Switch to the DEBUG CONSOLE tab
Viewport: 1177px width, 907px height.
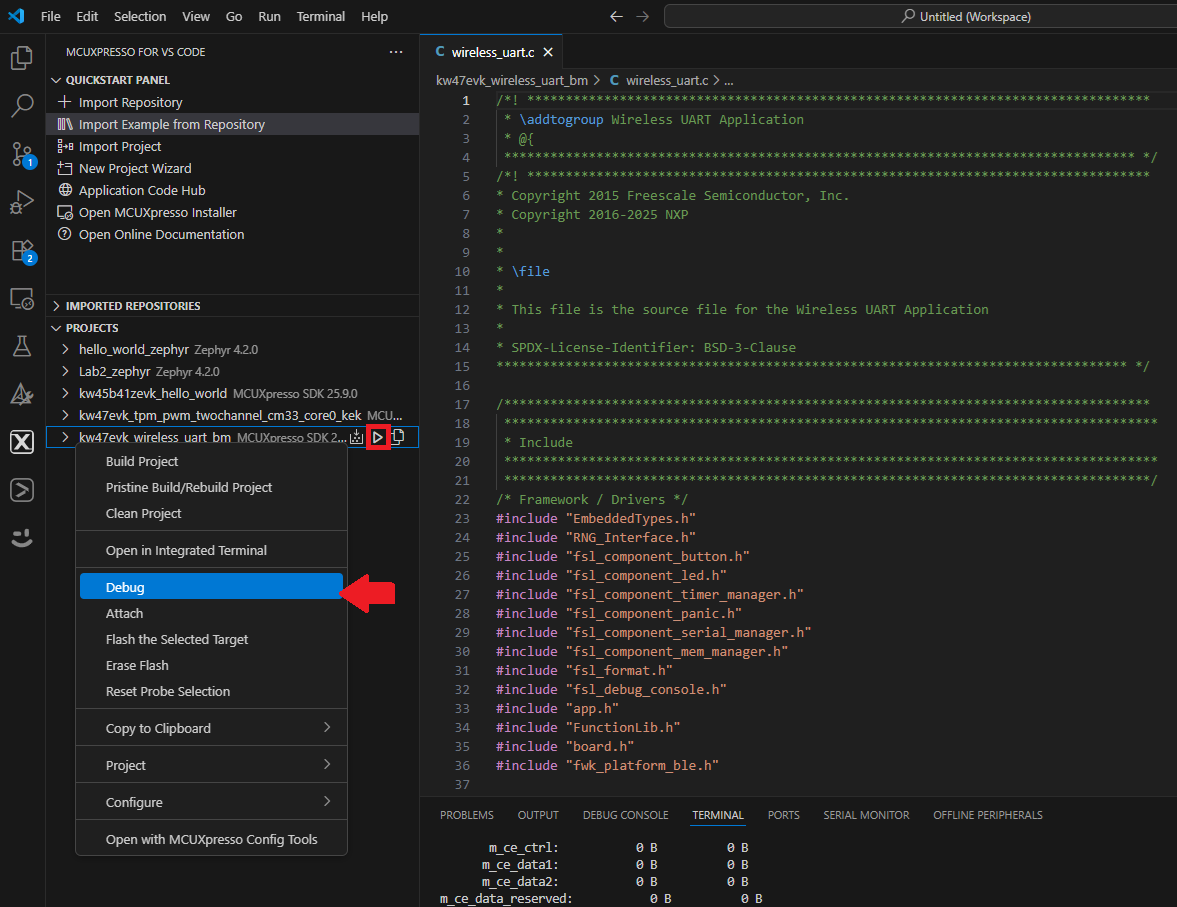[625, 815]
